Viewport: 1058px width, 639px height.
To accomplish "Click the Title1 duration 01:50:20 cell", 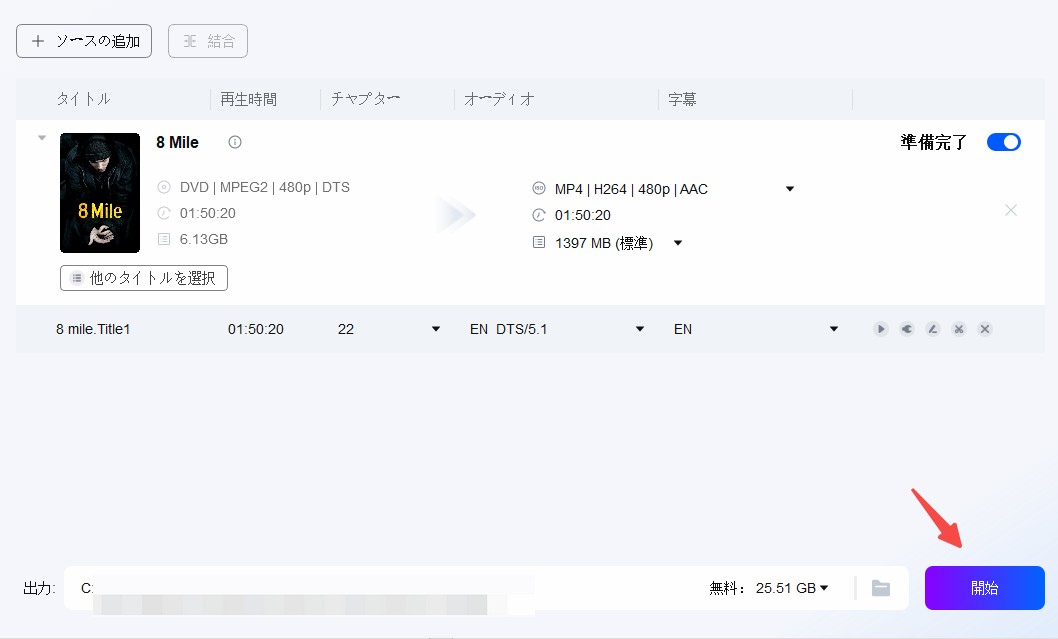I will [x=256, y=329].
